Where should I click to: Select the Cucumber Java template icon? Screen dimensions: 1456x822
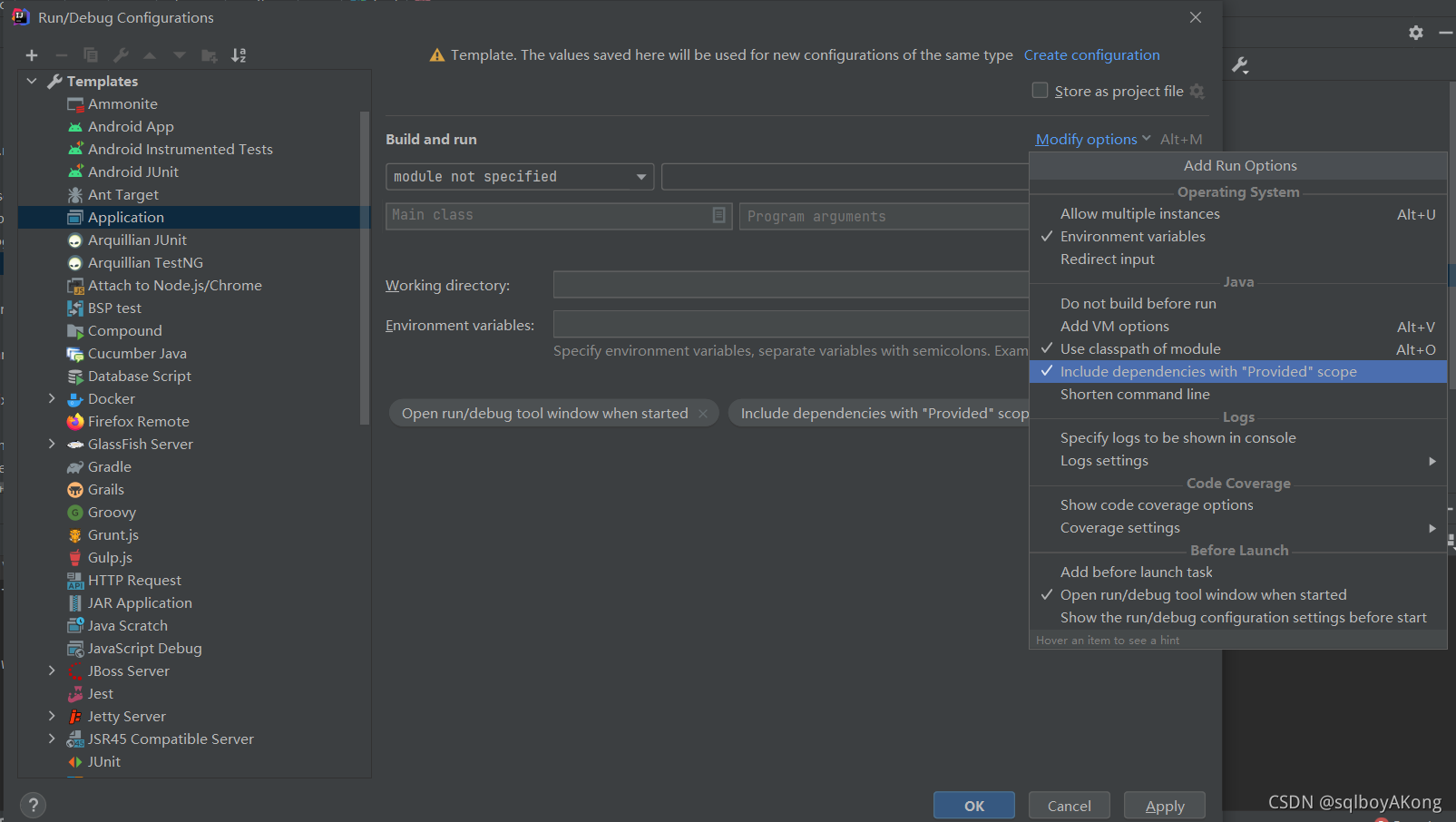75,354
